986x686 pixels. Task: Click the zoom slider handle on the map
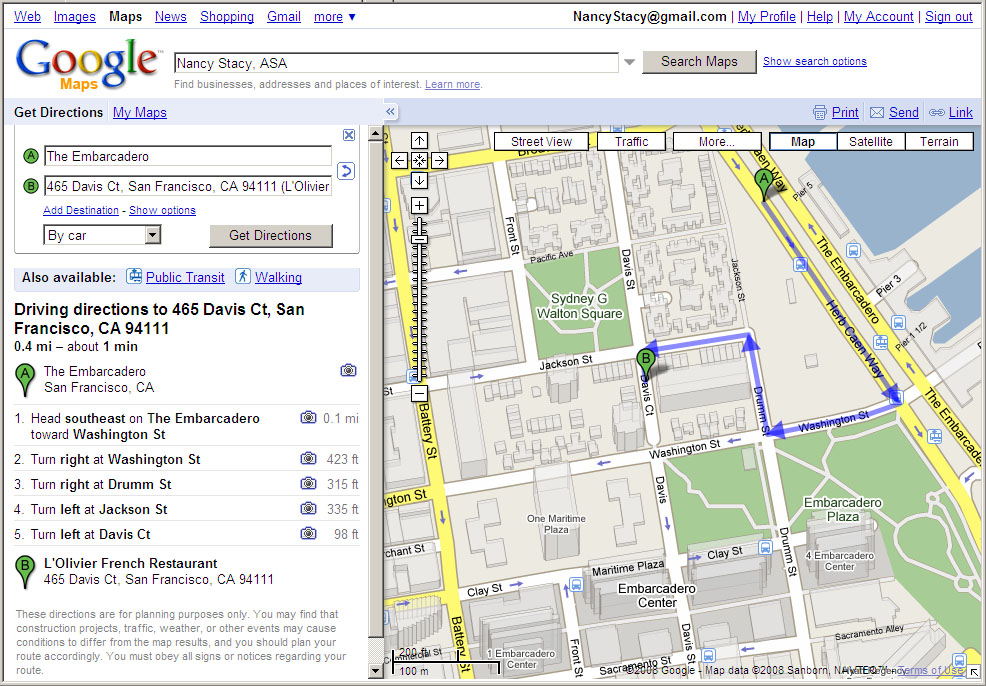(x=419, y=239)
